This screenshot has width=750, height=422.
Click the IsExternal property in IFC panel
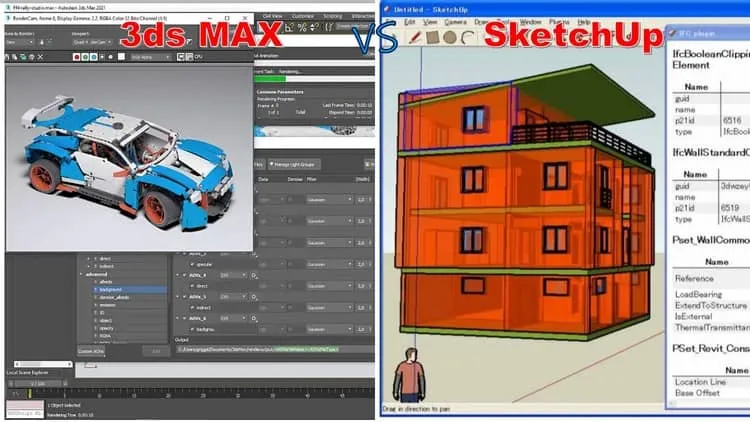(694, 316)
